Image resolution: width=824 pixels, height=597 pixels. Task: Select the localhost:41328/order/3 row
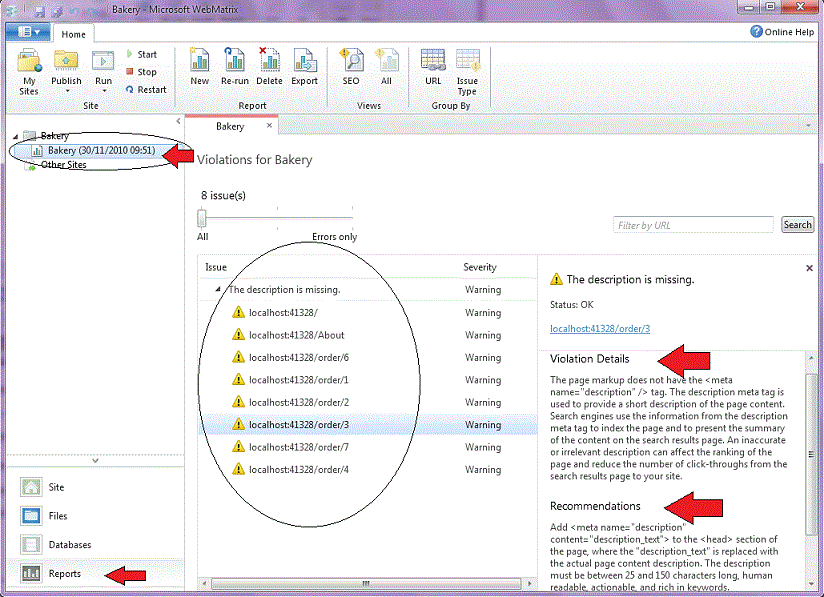point(368,425)
